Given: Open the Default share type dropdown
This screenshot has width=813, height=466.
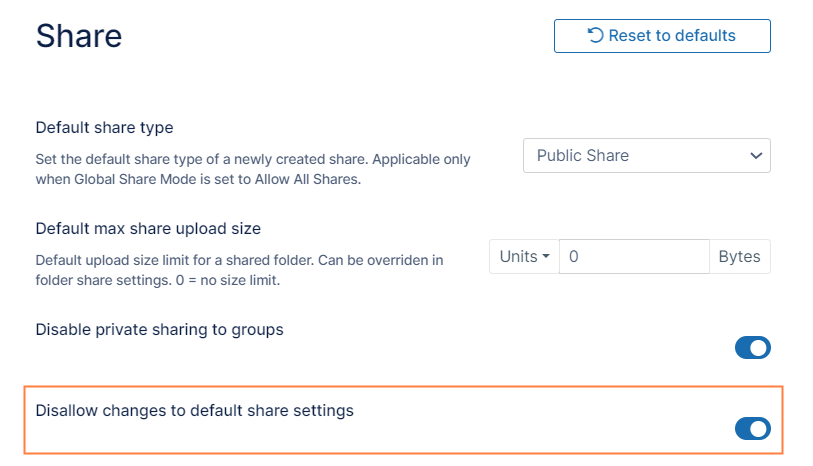Looking at the screenshot, I should 646,155.
